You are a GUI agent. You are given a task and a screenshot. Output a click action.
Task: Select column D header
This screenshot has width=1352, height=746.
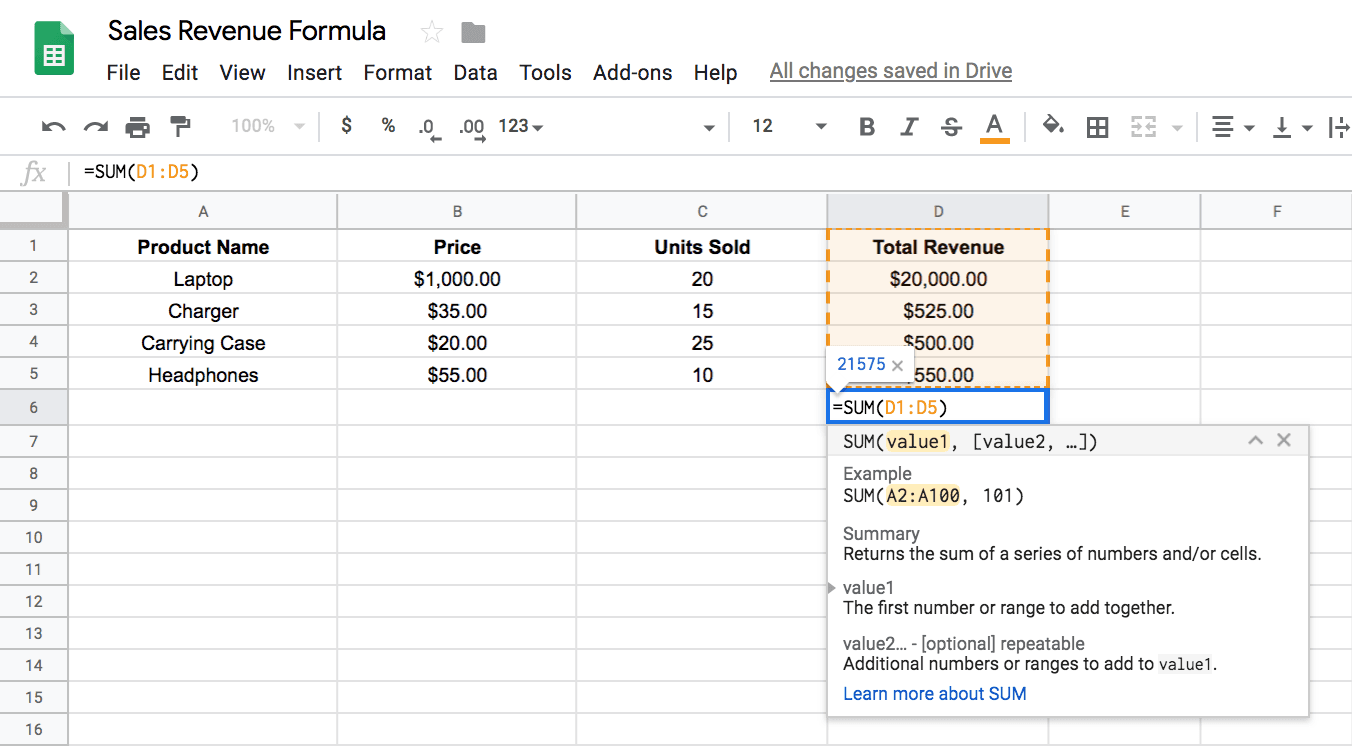(938, 211)
